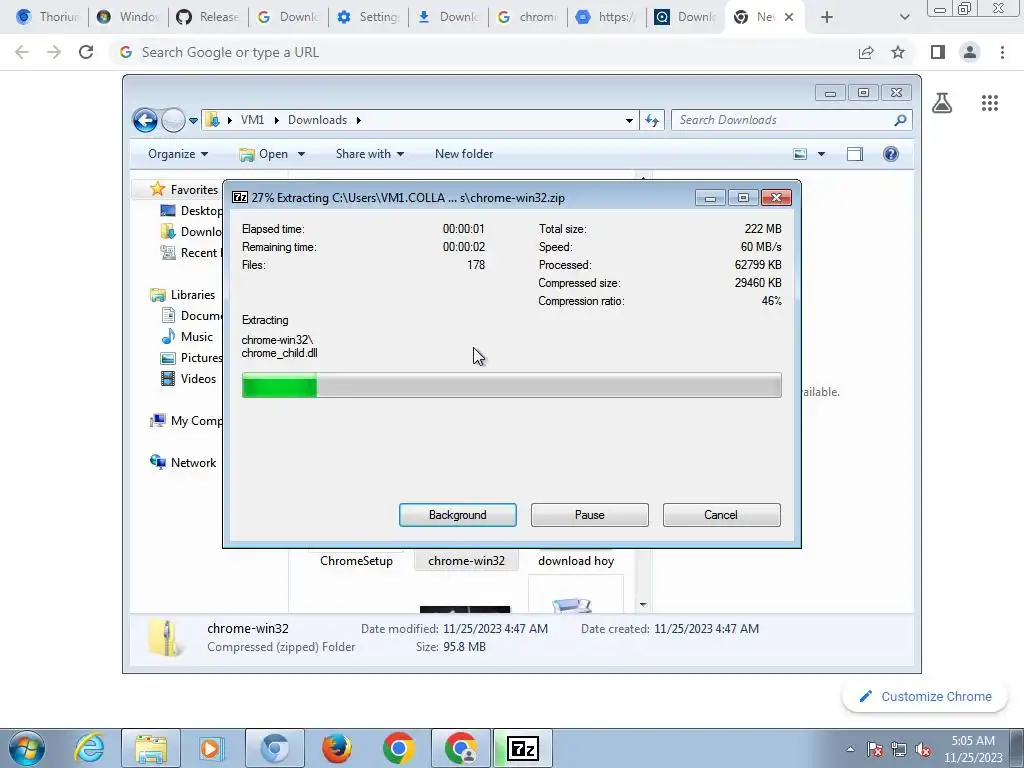Viewport: 1024px width, 768px height.
Task: Go back in Explorer with the blue back arrow
Action: [x=145, y=120]
